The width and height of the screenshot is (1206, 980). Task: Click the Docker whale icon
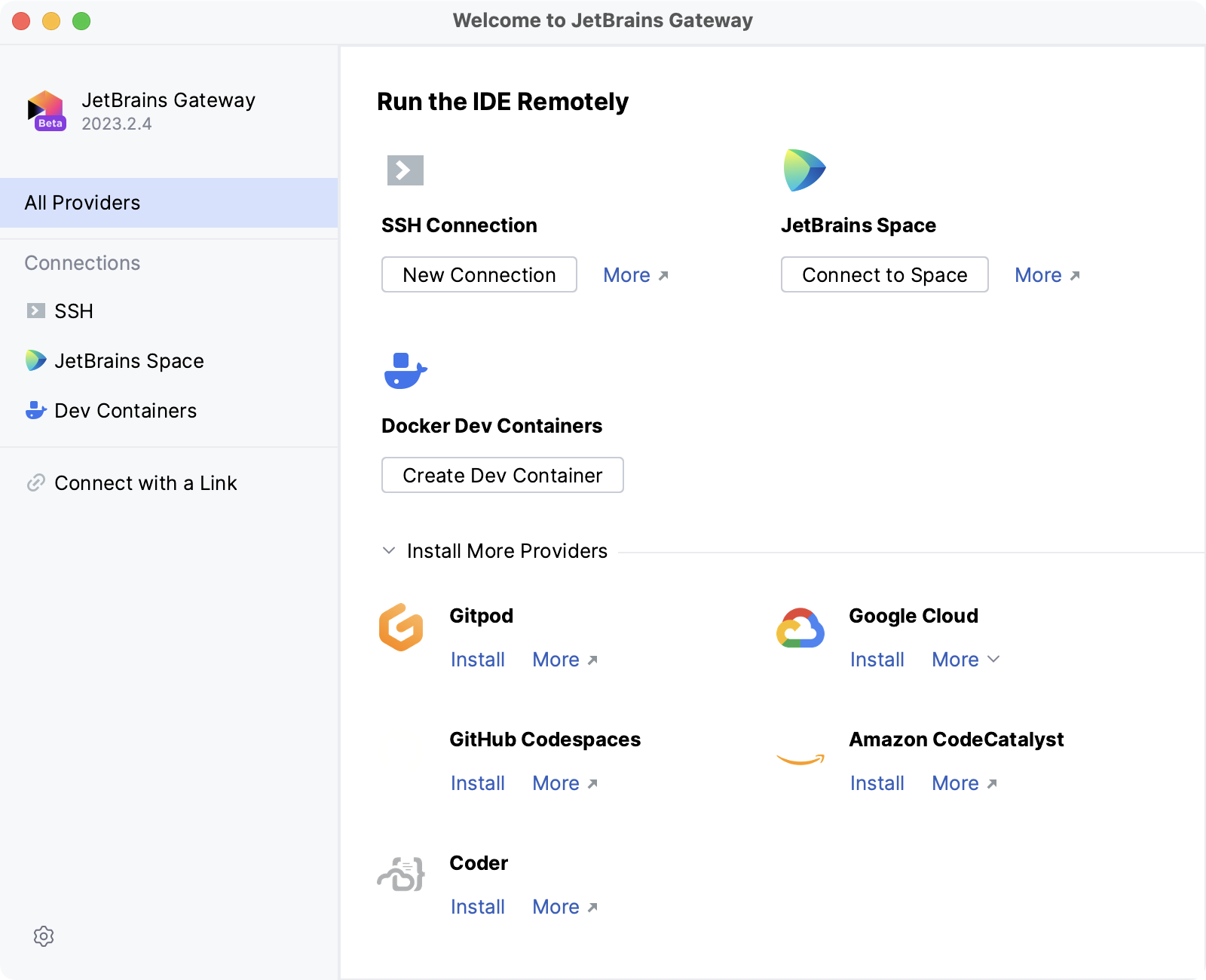405,371
